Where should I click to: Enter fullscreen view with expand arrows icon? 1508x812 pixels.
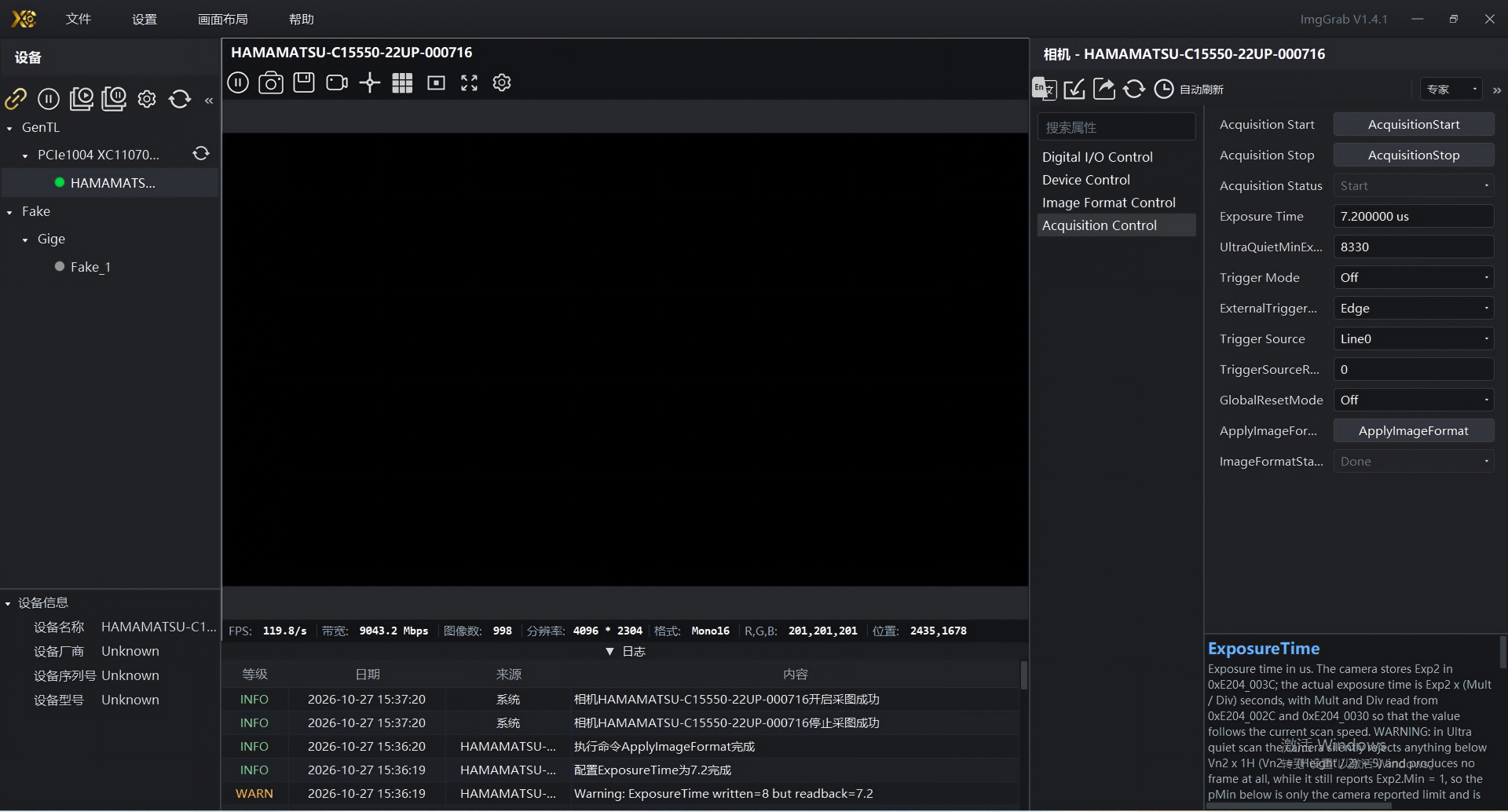click(x=469, y=82)
